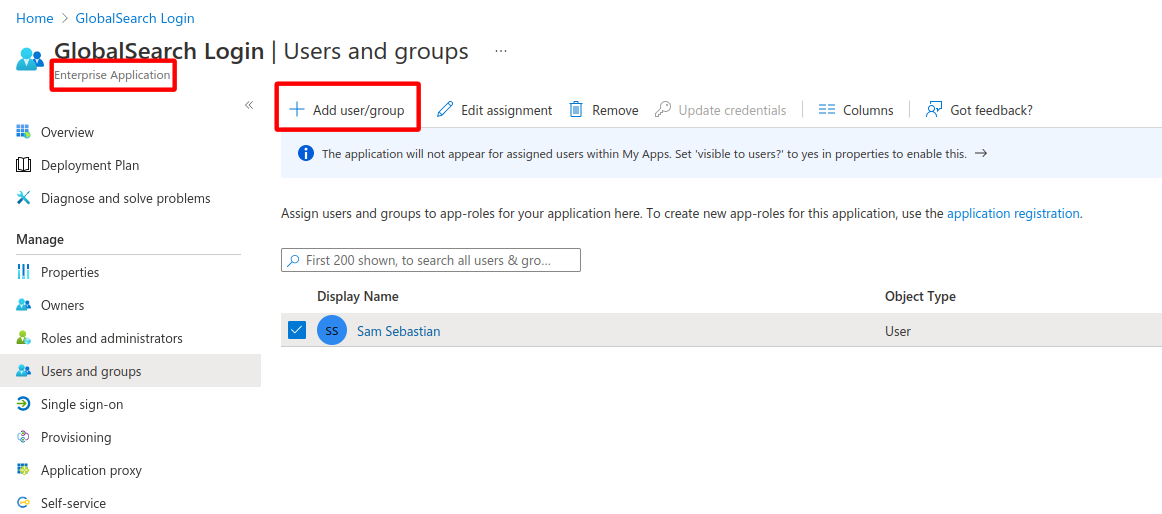Image resolution: width=1162 pixels, height=514 pixels.
Task: Click Got feedback? button
Action: [x=978, y=110]
